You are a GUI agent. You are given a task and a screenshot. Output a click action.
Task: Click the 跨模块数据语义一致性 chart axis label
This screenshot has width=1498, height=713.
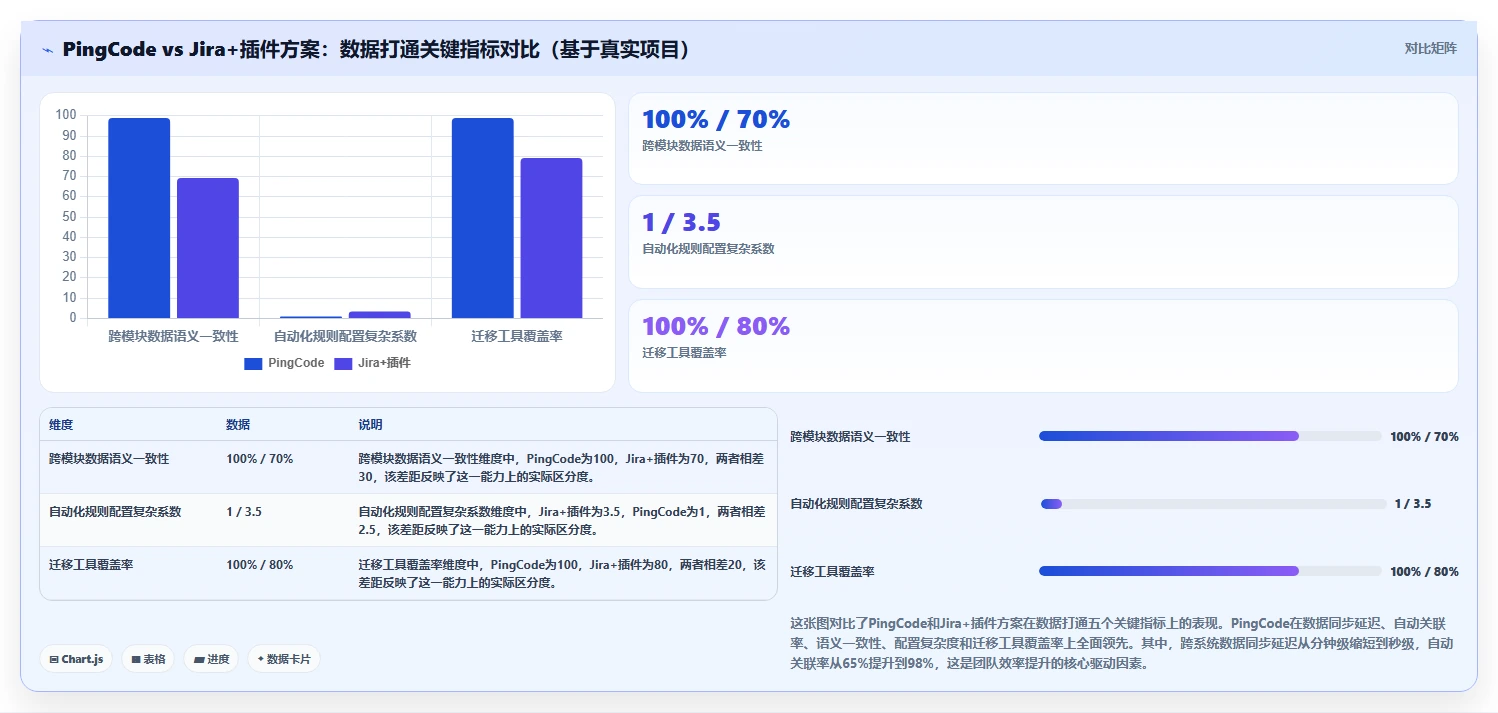click(x=173, y=337)
